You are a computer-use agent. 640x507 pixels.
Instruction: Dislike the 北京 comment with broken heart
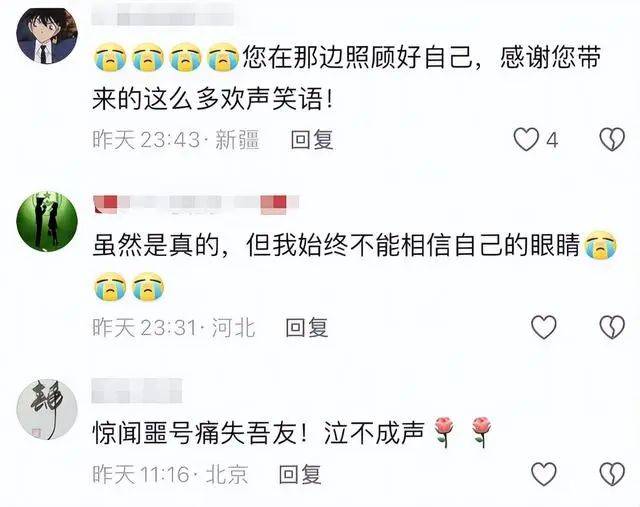[612, 474]
